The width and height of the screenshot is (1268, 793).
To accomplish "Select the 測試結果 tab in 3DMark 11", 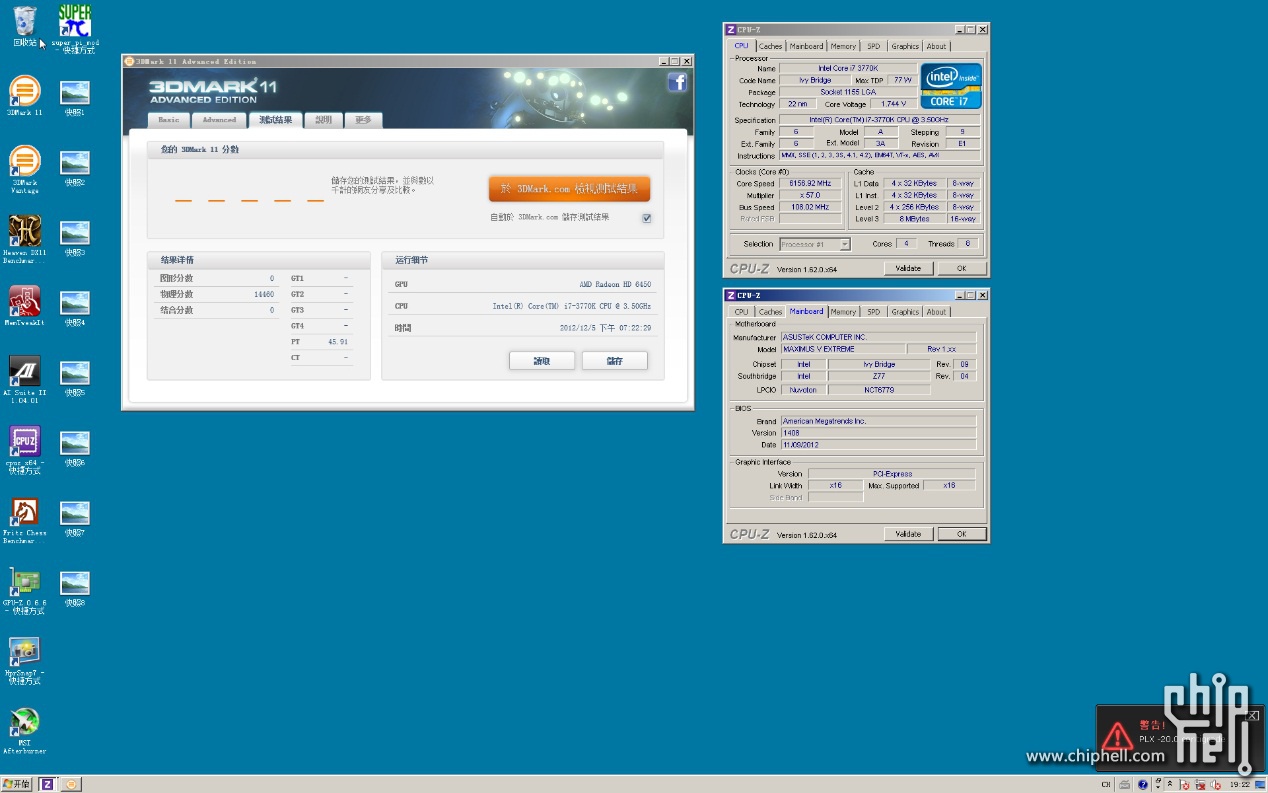I will pos(275,120).
